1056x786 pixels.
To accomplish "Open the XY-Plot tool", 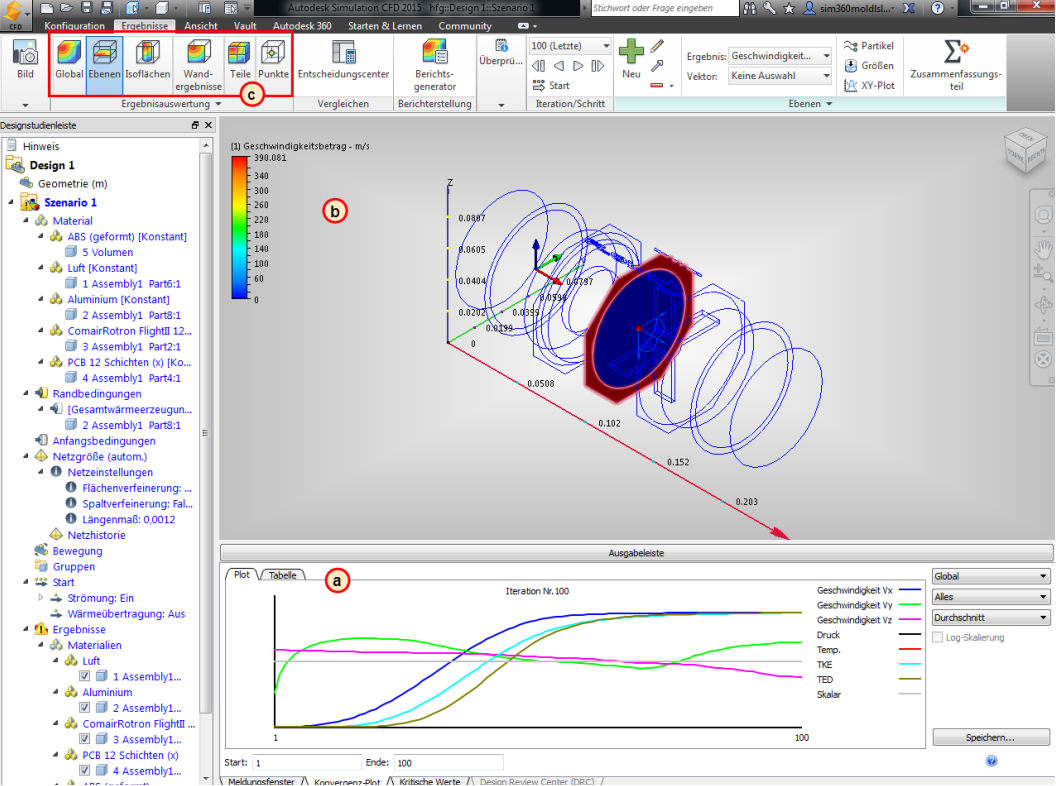I will click(x=869, y=86).
